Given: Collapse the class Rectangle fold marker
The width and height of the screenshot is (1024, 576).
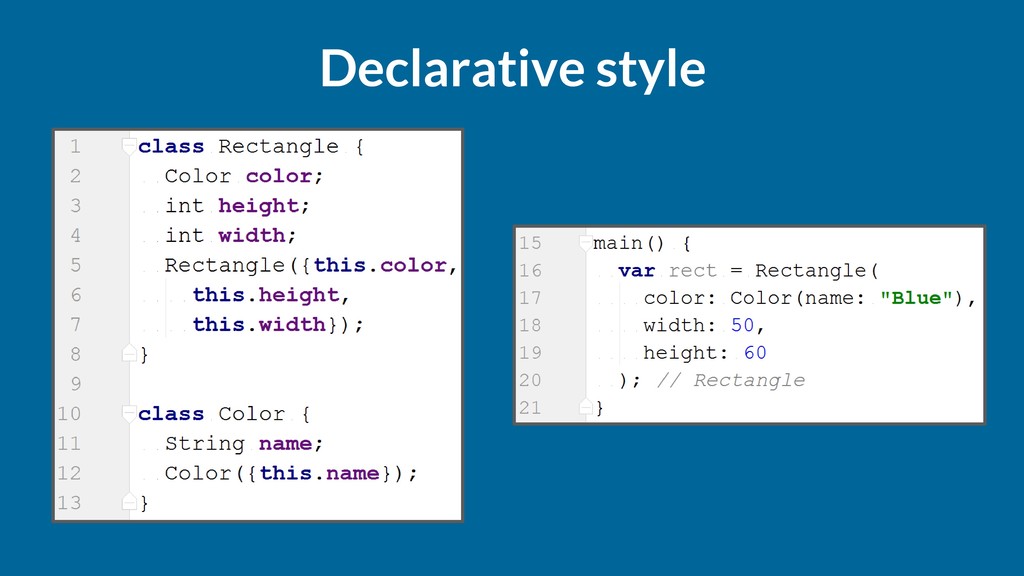Looking at the screenshot, I should [x=129, y=146].
